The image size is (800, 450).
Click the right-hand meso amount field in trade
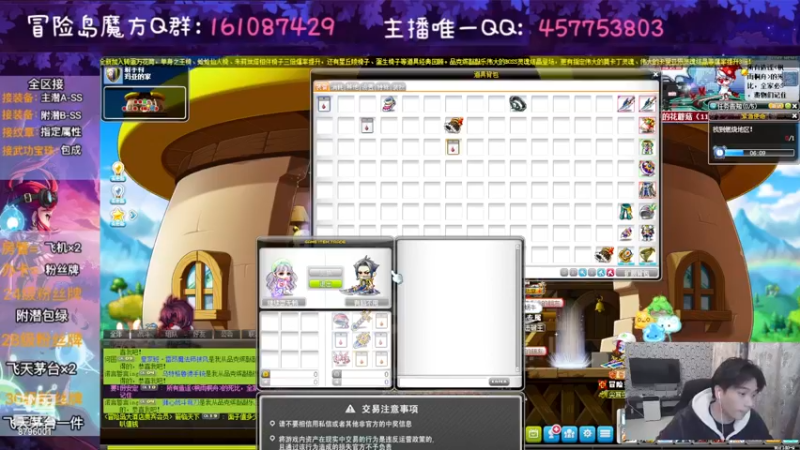(x=365, y=374)
